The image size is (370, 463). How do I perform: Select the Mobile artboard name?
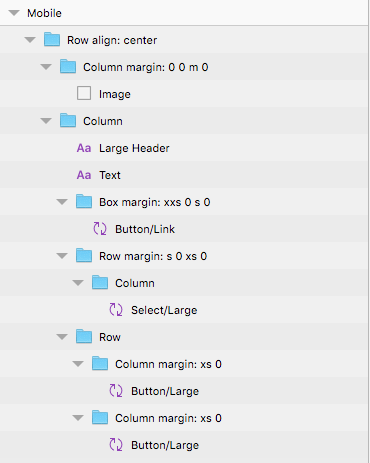point(44,13)
